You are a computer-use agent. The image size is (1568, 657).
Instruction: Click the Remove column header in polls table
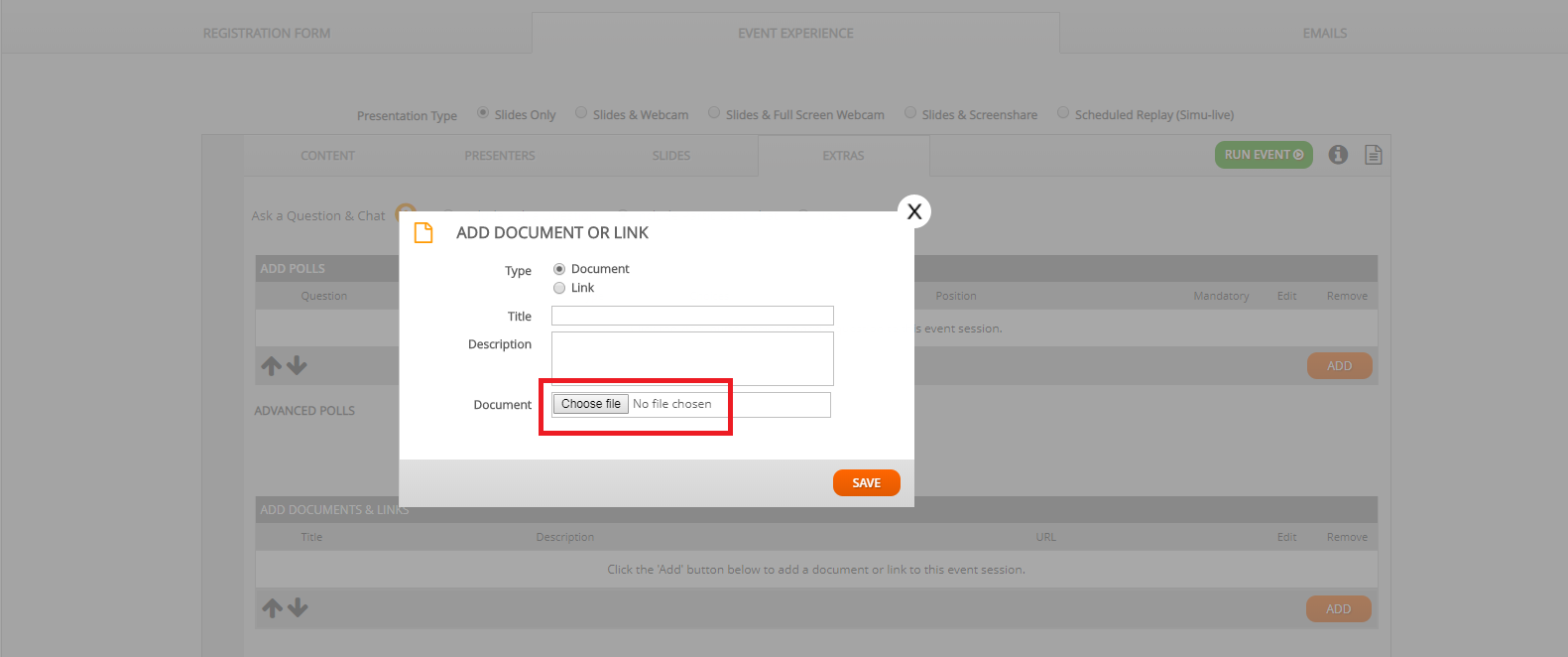coord(1347,296)
